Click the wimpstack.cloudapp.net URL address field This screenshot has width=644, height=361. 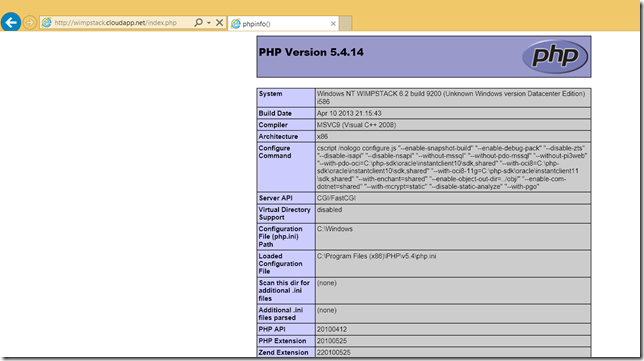[116, 23]
